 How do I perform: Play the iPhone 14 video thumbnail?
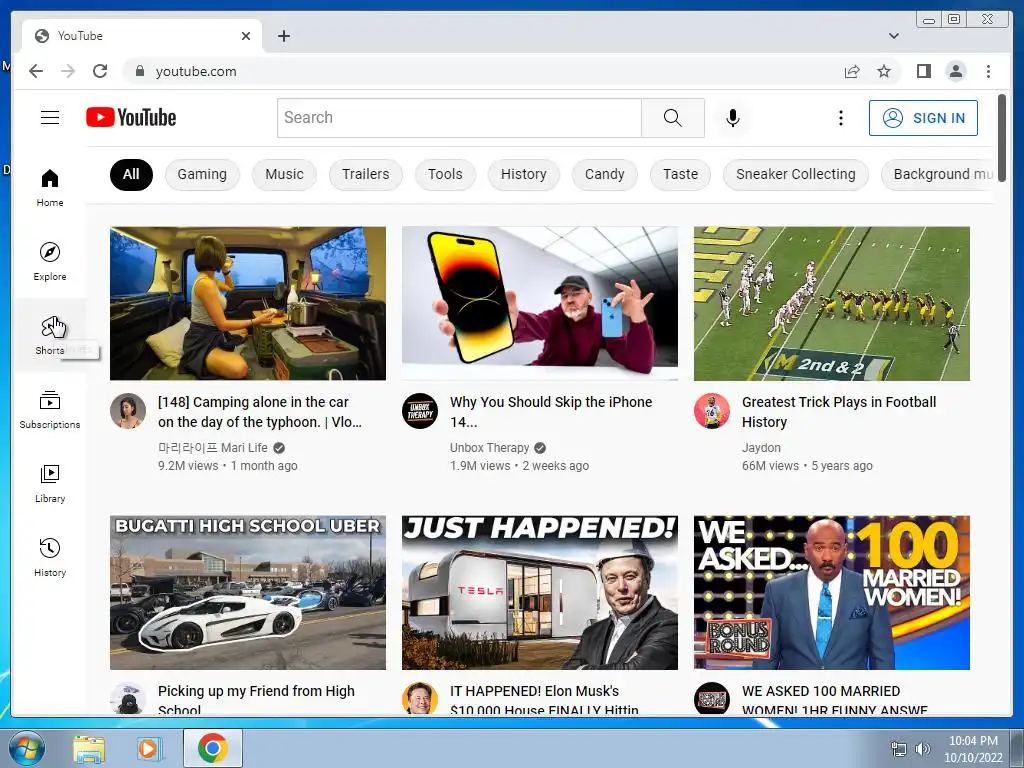(539, 303)
